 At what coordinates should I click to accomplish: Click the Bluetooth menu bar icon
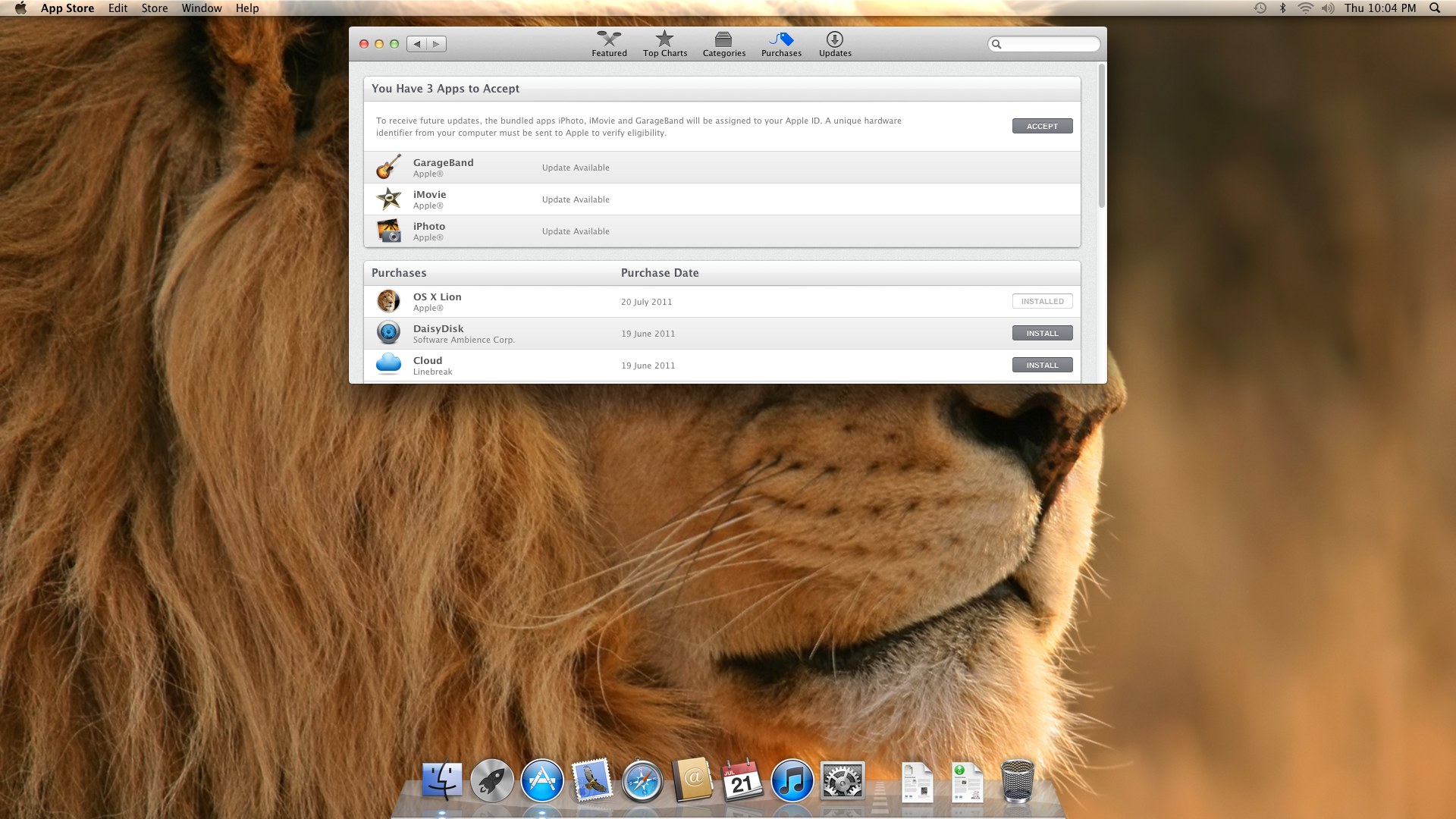pyautogui.click(x=1282, y=8)
